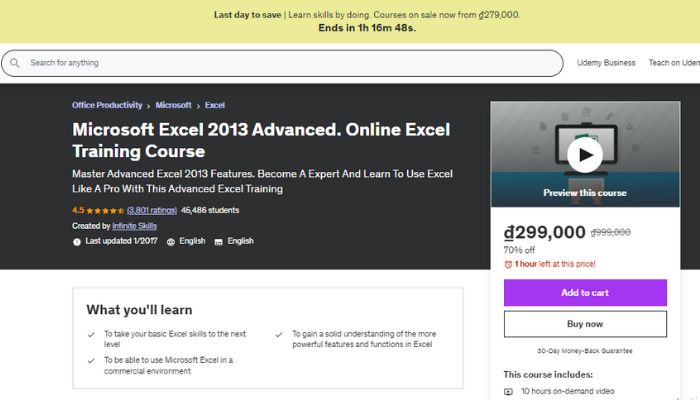Viewport: 700px width, 400px height.
Task: Open the Teach on Udemy link
Action: click(x=674, y=63)
